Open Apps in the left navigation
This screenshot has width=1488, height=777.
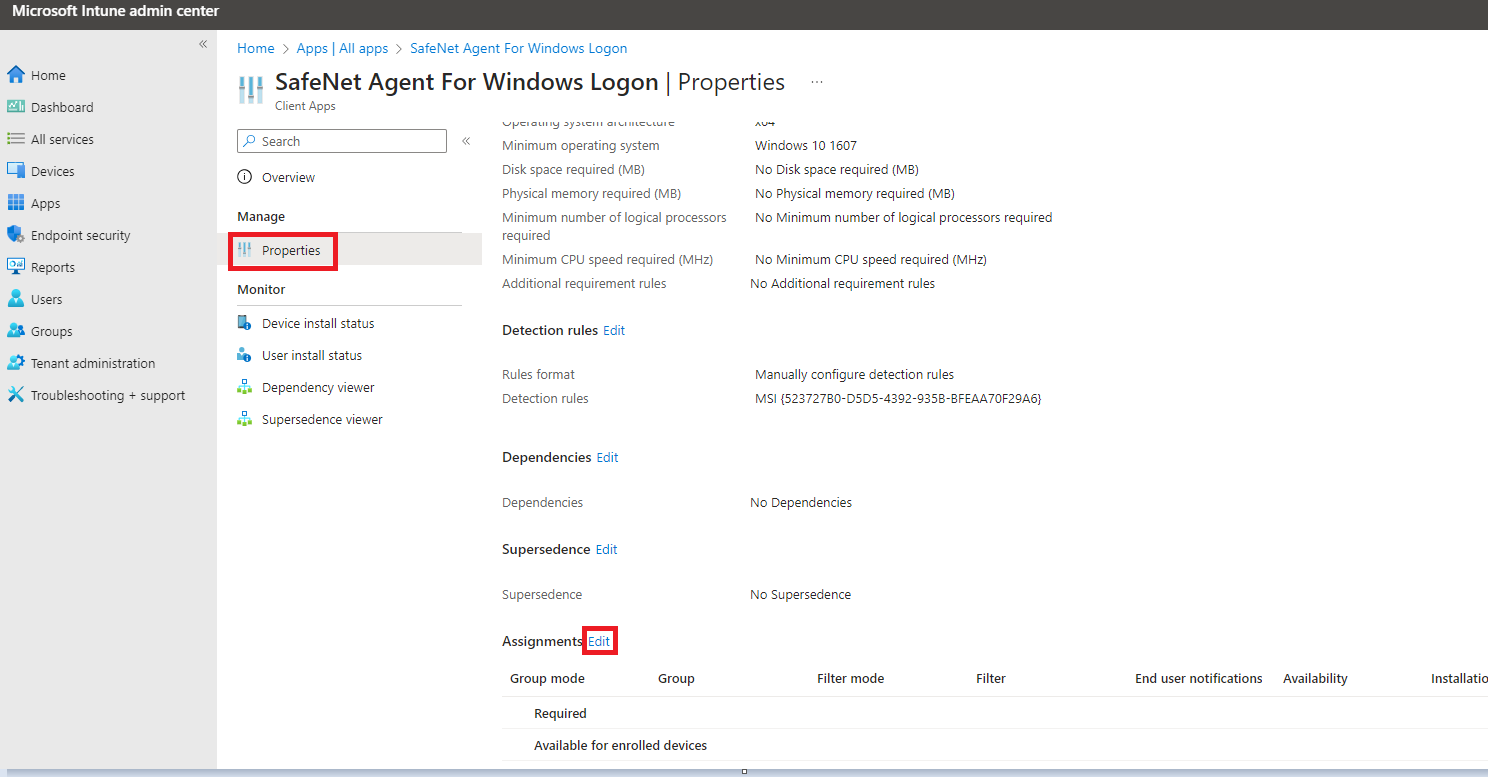[x=46, y=203]
